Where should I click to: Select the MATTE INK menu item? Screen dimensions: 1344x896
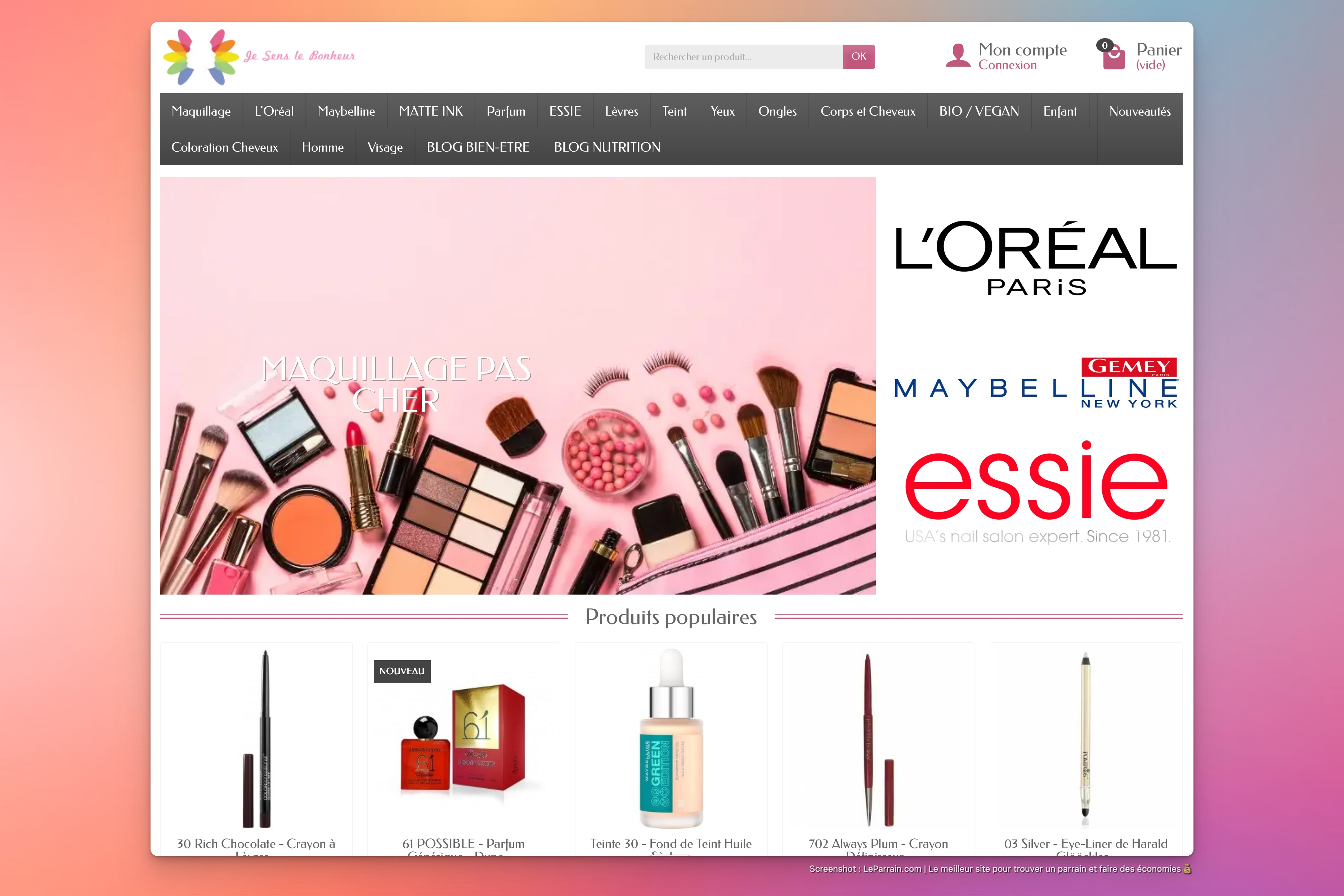(x=431, y=111)
